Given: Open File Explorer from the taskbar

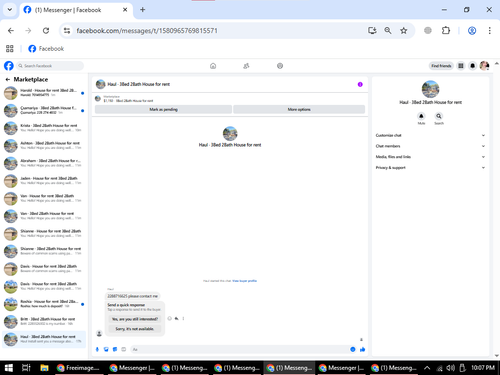Looking at the screenshot, I should [44, 368].
